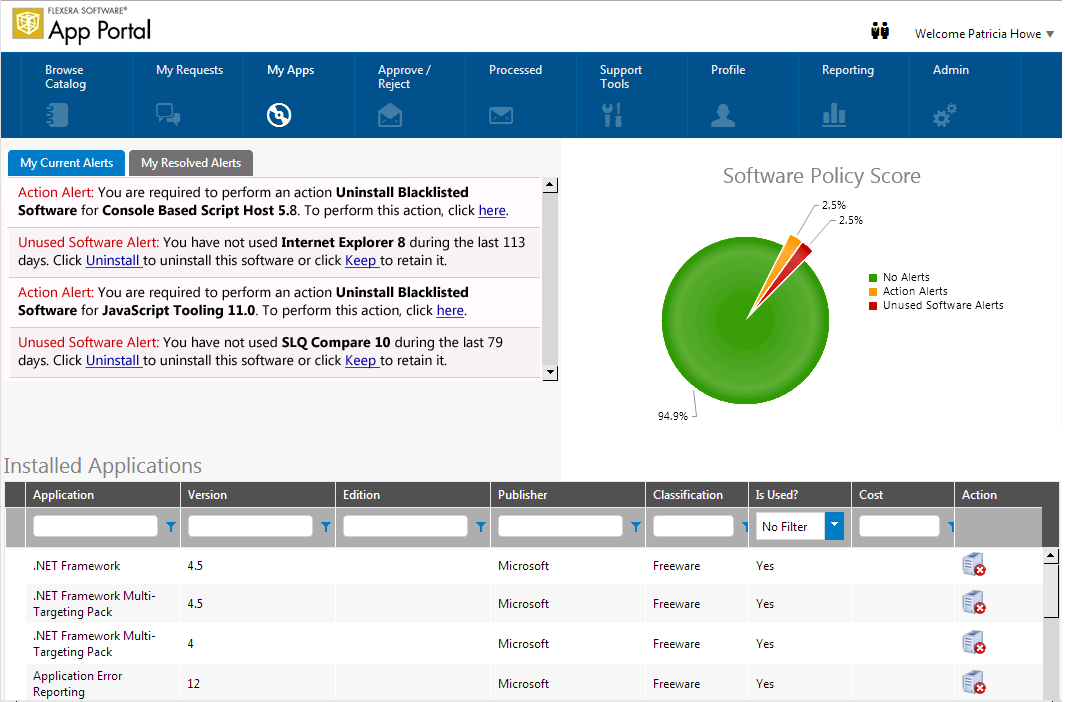Click the Version filter text field
Image resolution: width=1065 pixels, height=702 pixels.
point(250,526)
